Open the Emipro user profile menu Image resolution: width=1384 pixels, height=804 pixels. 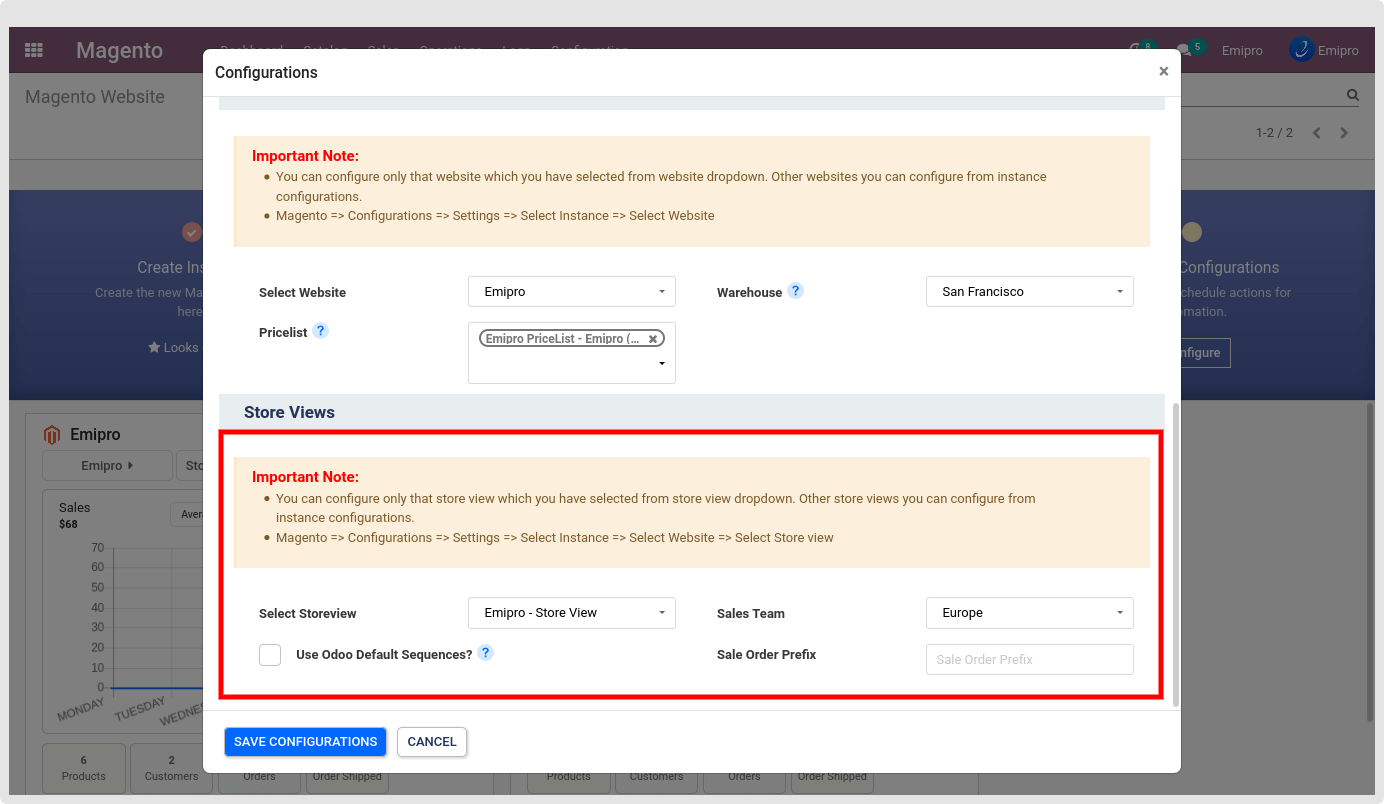[1324, 50]
